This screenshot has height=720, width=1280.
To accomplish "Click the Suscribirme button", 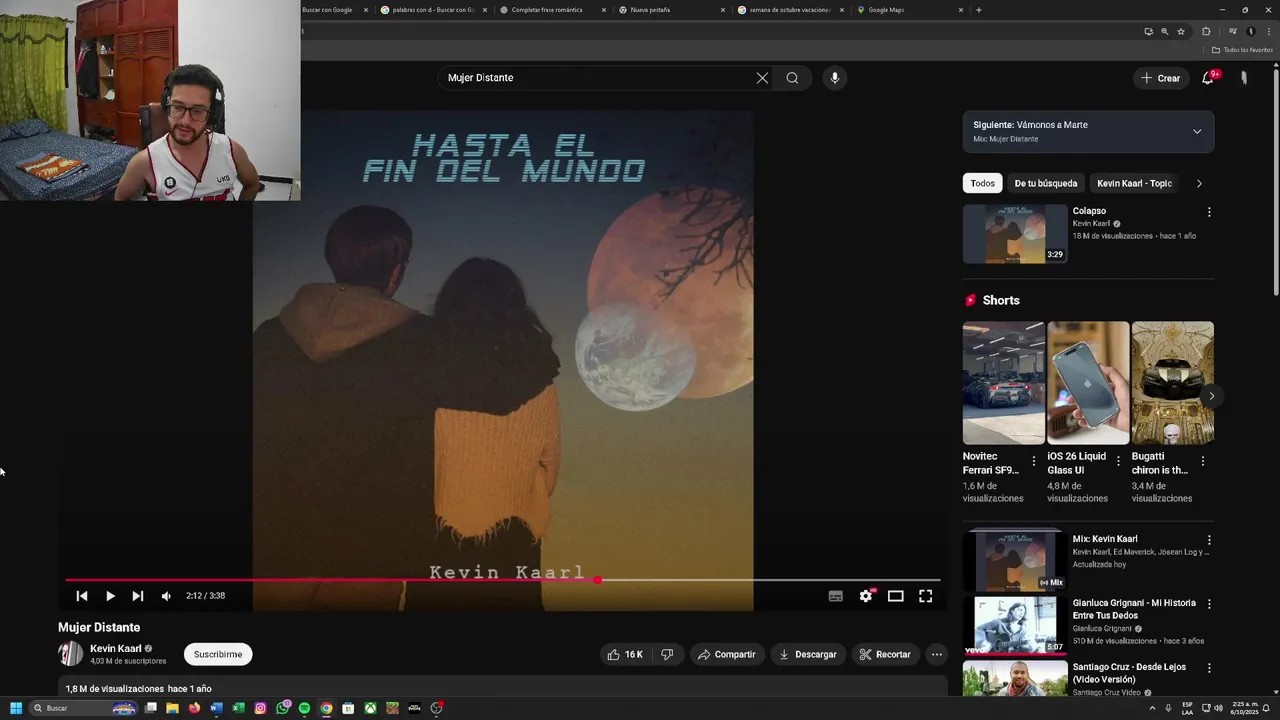I will click(x=218, y=654).
